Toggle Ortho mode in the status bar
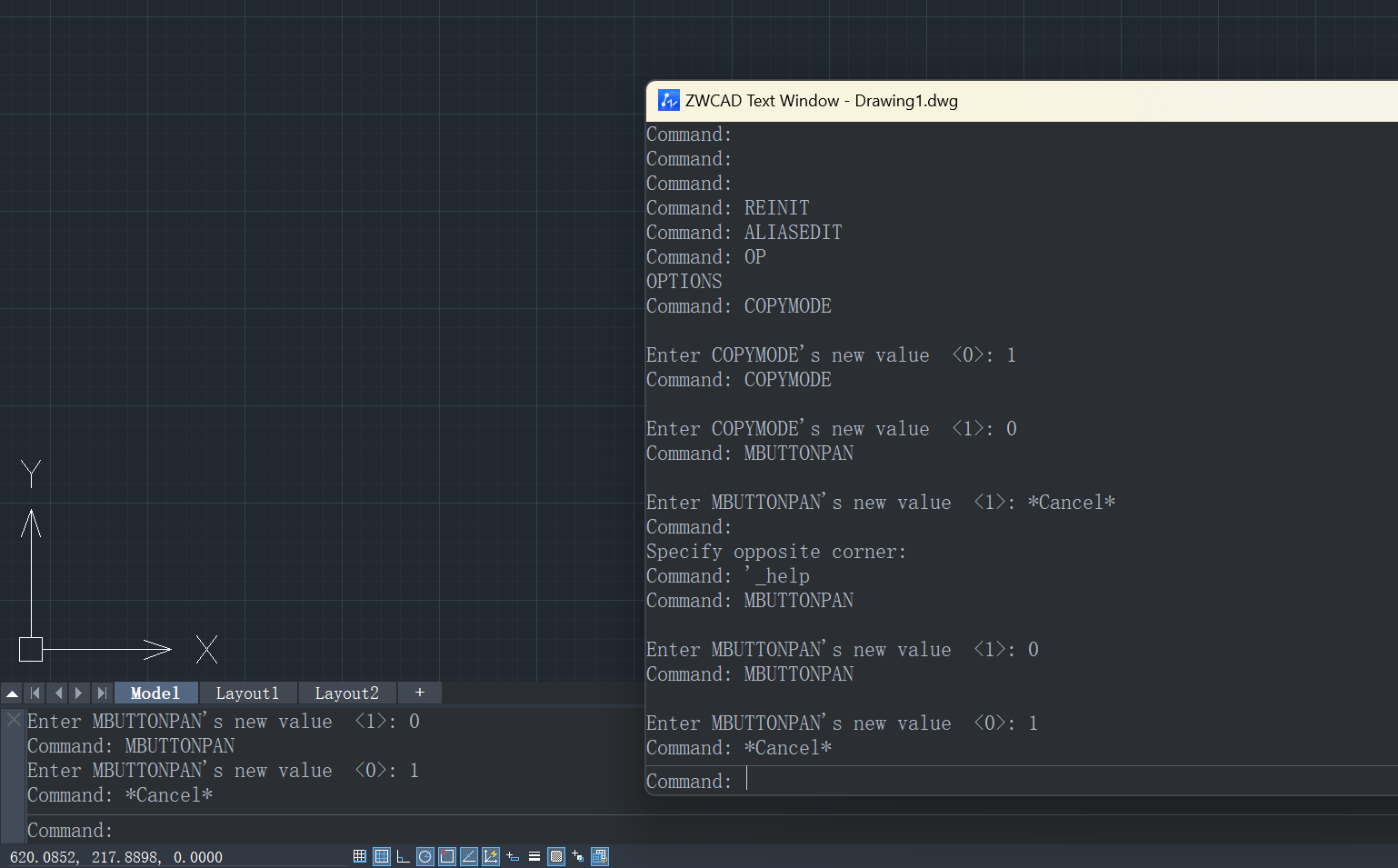Screen dimensions: 1398x868 [x=404, y=856]
